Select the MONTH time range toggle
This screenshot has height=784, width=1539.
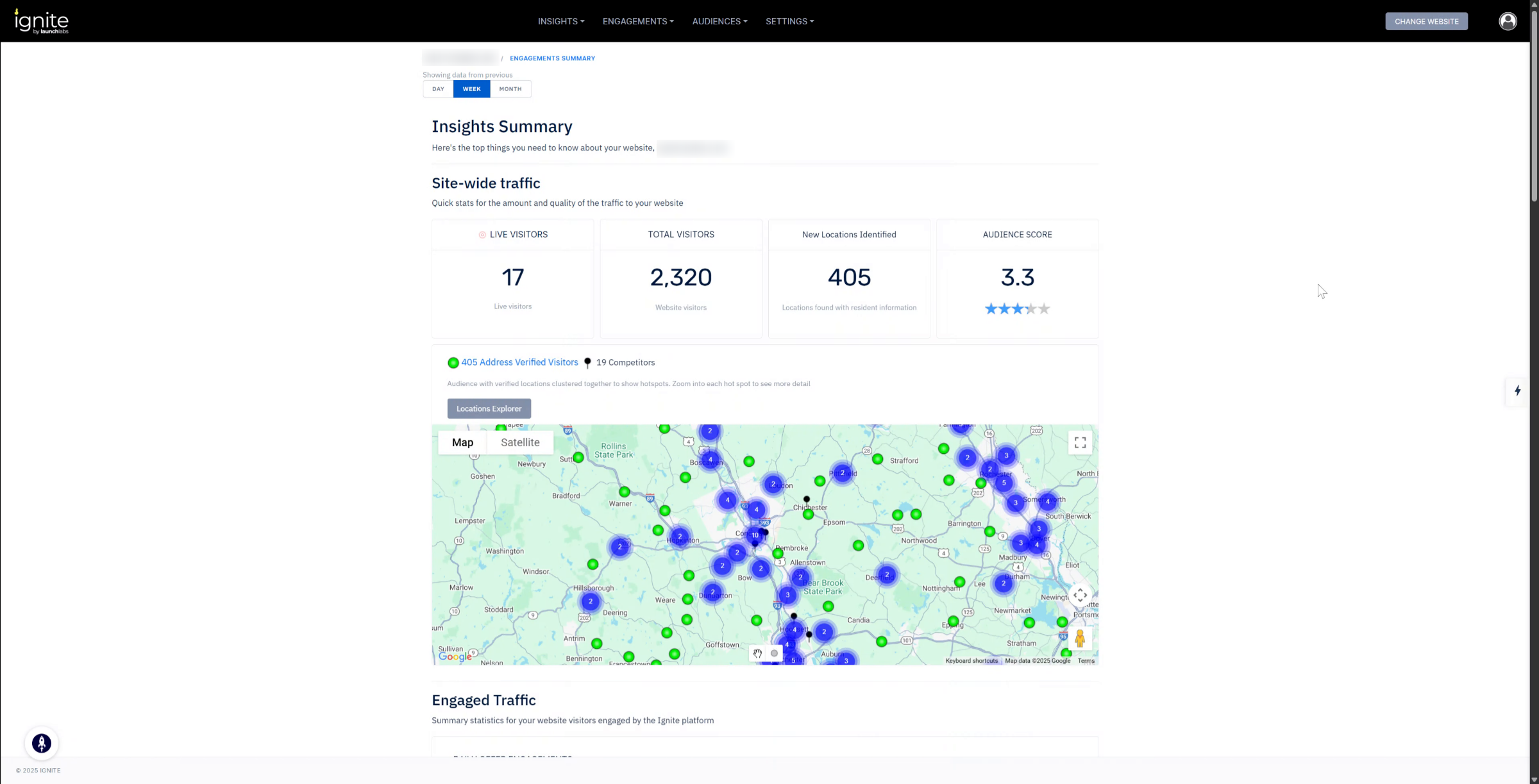coord(510,89)
